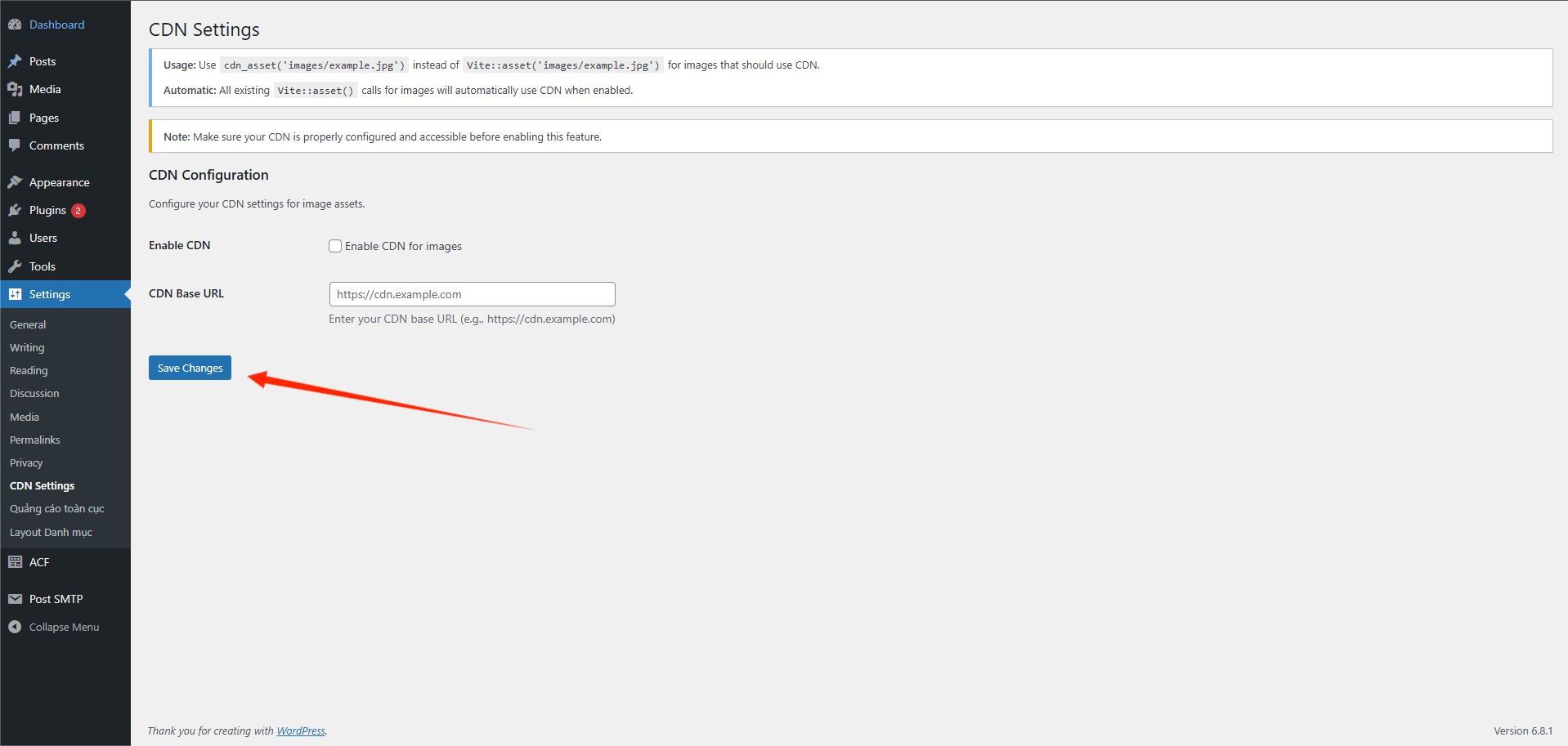Click the Pages icon in sidebar
Screen dimensions: 1568x746
pos(15,118)
